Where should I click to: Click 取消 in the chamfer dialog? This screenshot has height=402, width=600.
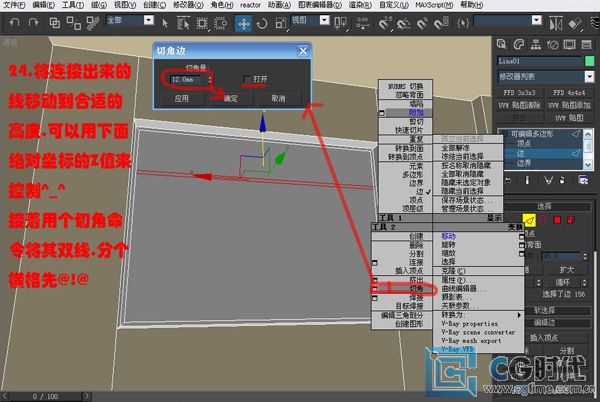pos(278,99)
